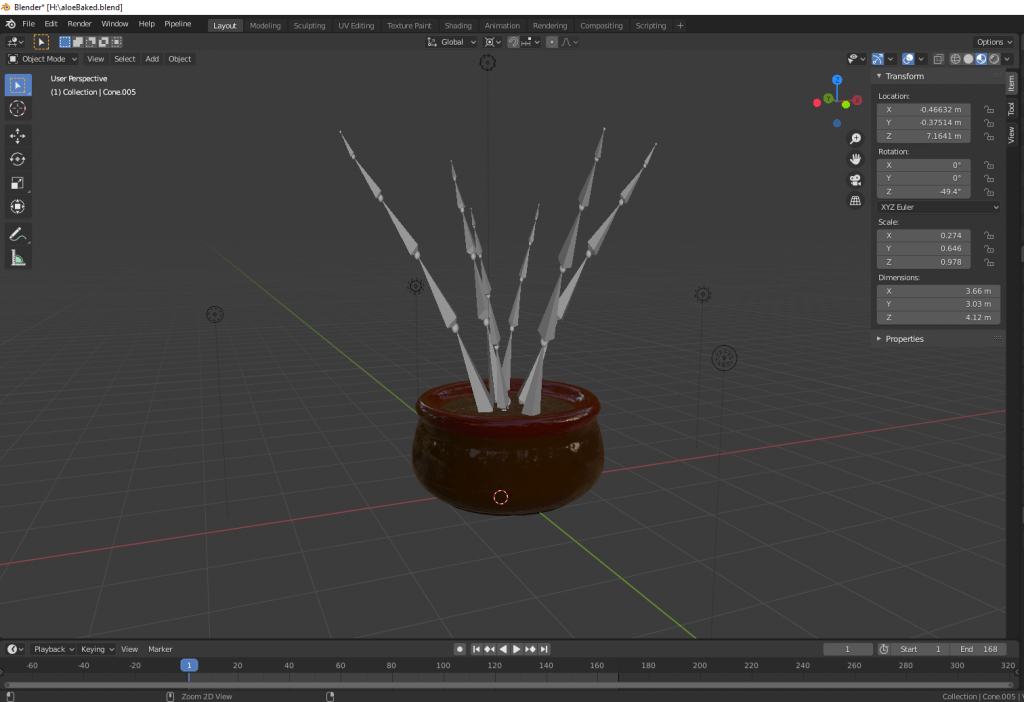
Task: Open the Object Mode dropdown
Action: 43,59
